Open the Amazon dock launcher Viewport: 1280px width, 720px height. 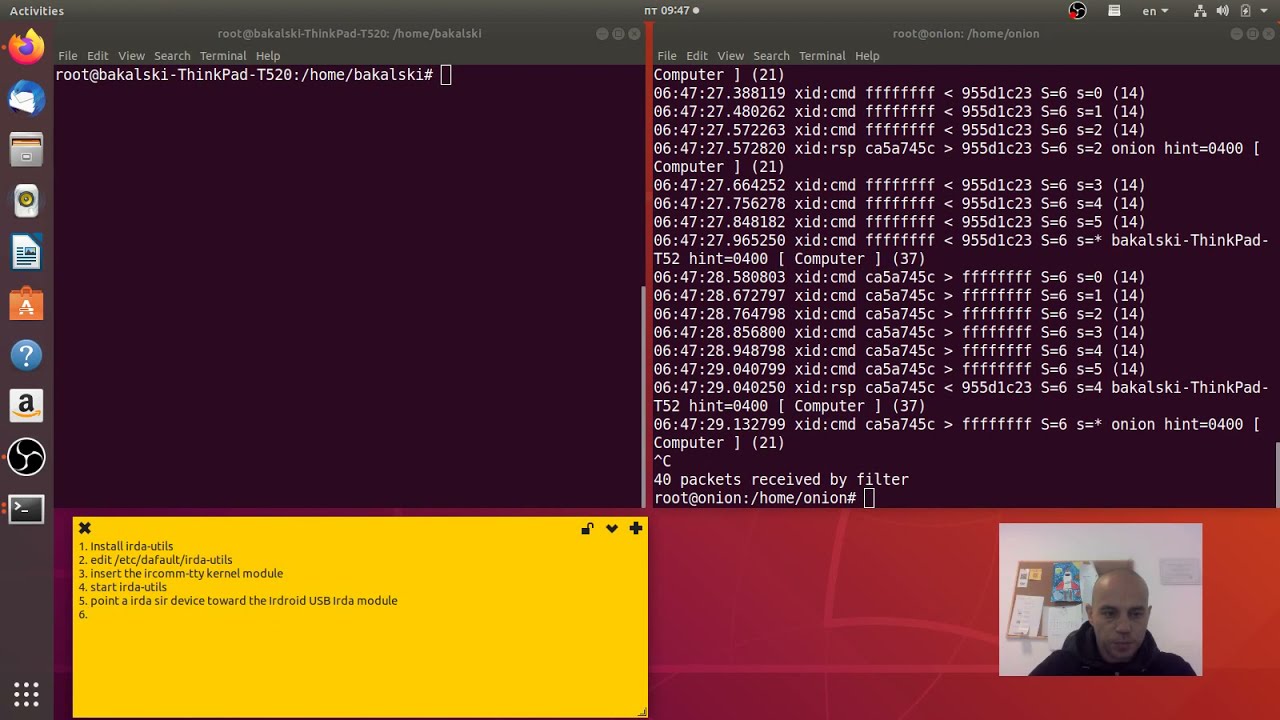[x=27, y=406]
